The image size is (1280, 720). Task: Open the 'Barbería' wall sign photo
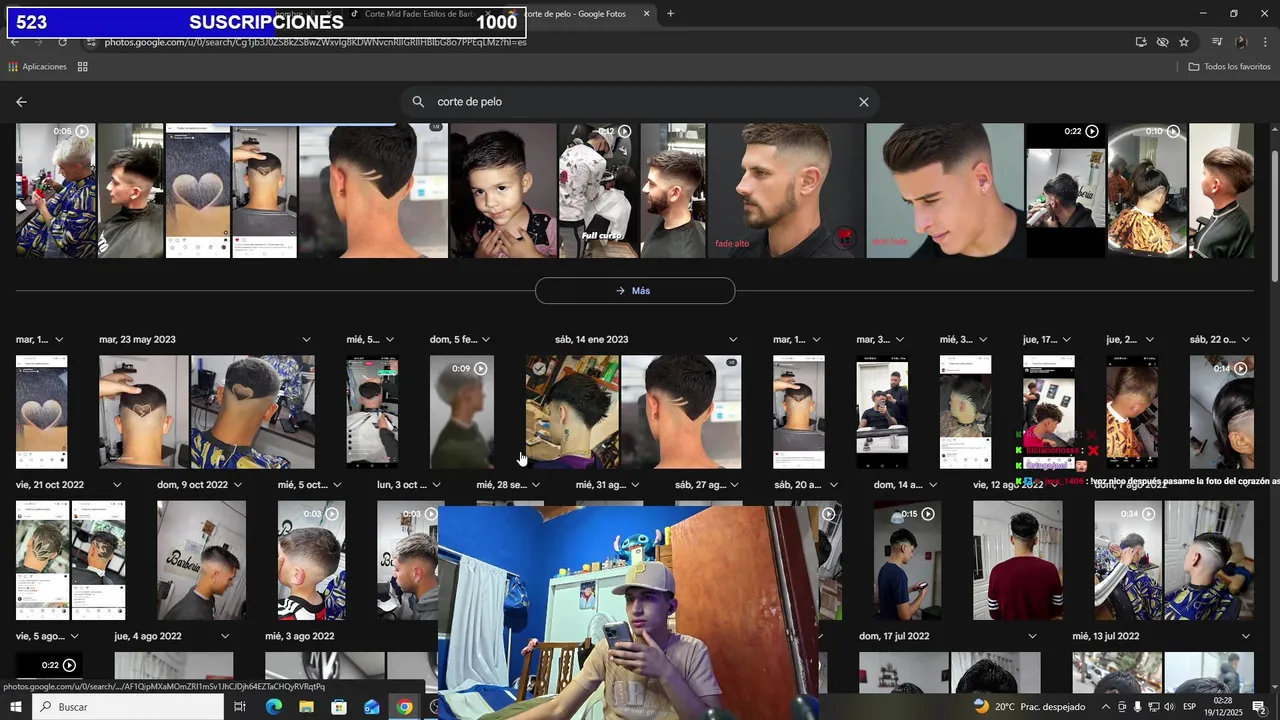pyautogui.click(x=201, y=561)
